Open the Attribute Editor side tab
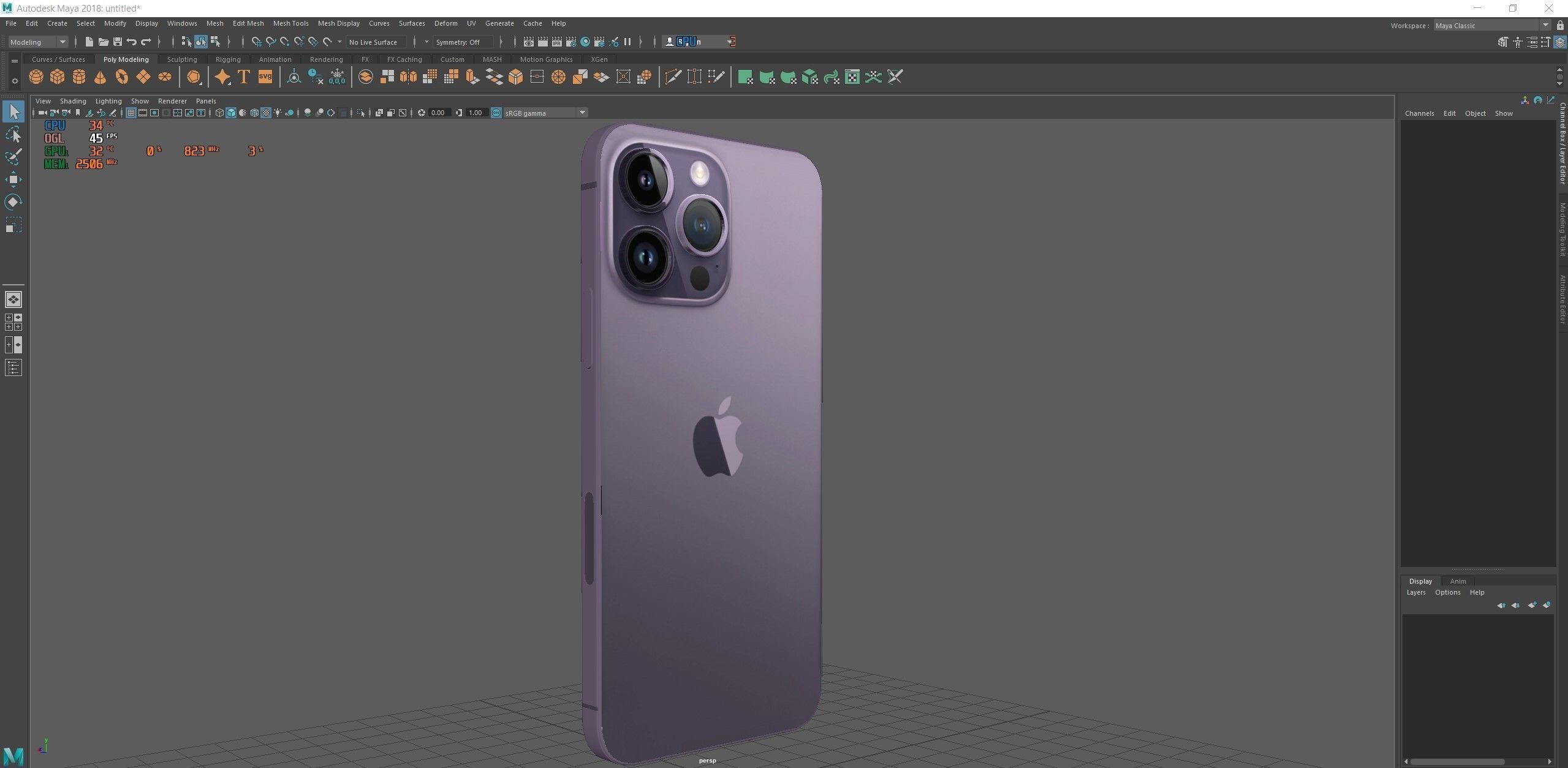1568x768 pixels. pyautogui.click(x=1562, y=299)
